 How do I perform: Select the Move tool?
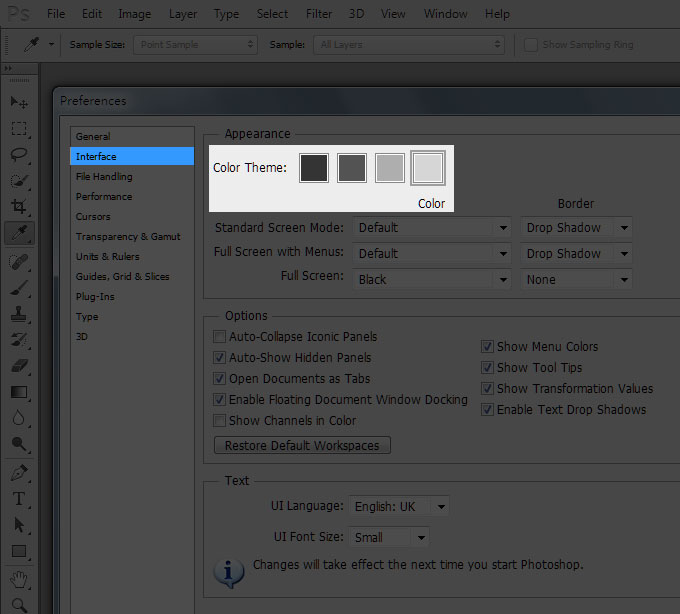19,102
